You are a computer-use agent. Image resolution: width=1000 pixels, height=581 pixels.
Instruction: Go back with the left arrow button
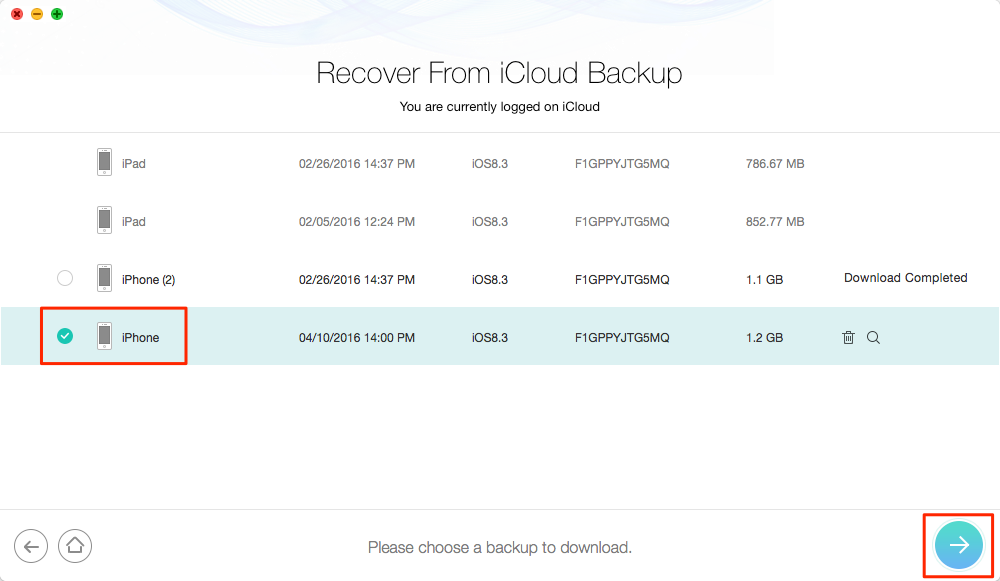[x=31, y=547]
